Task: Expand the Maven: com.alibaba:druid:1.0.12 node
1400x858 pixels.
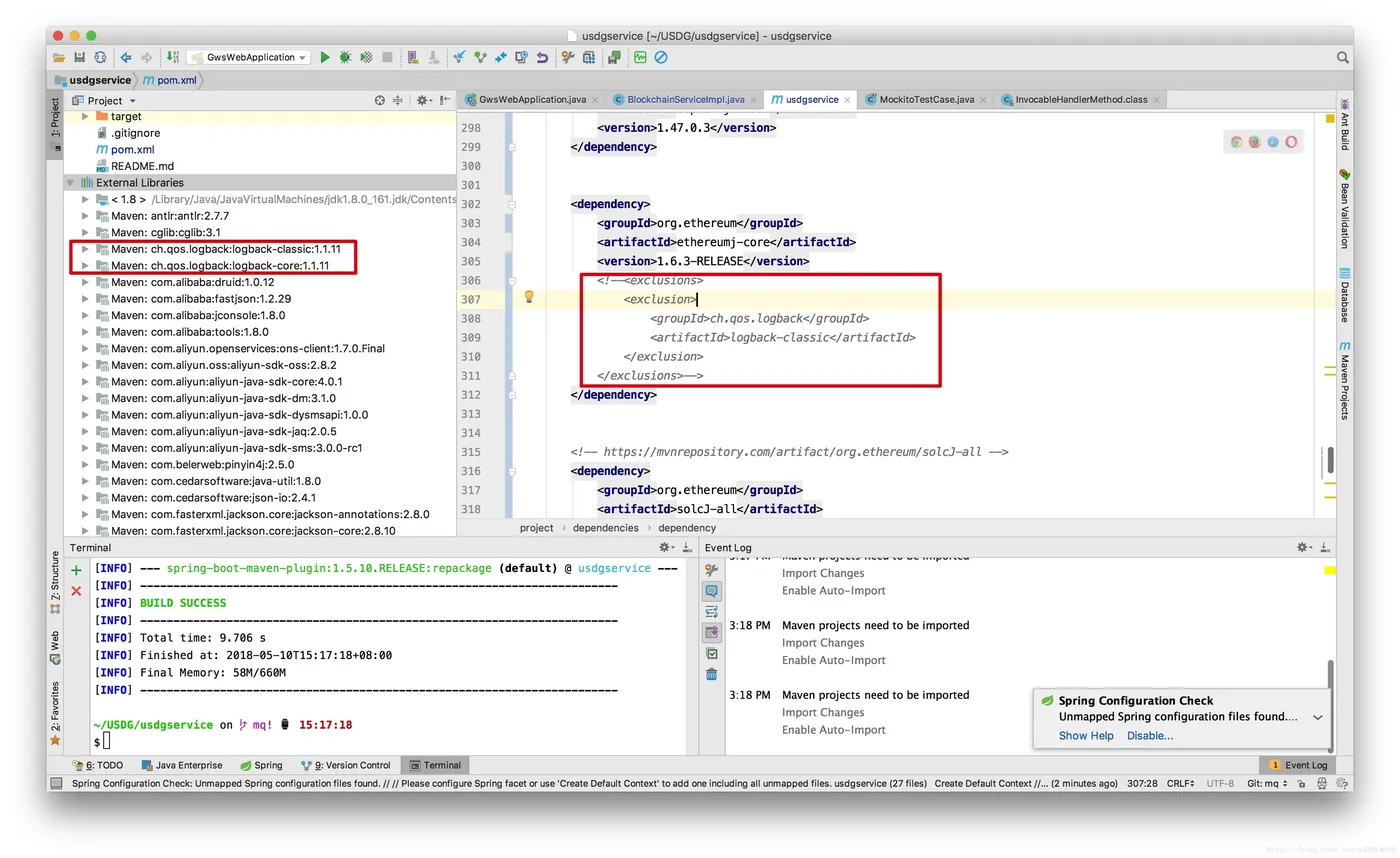Action: [86, 282]
